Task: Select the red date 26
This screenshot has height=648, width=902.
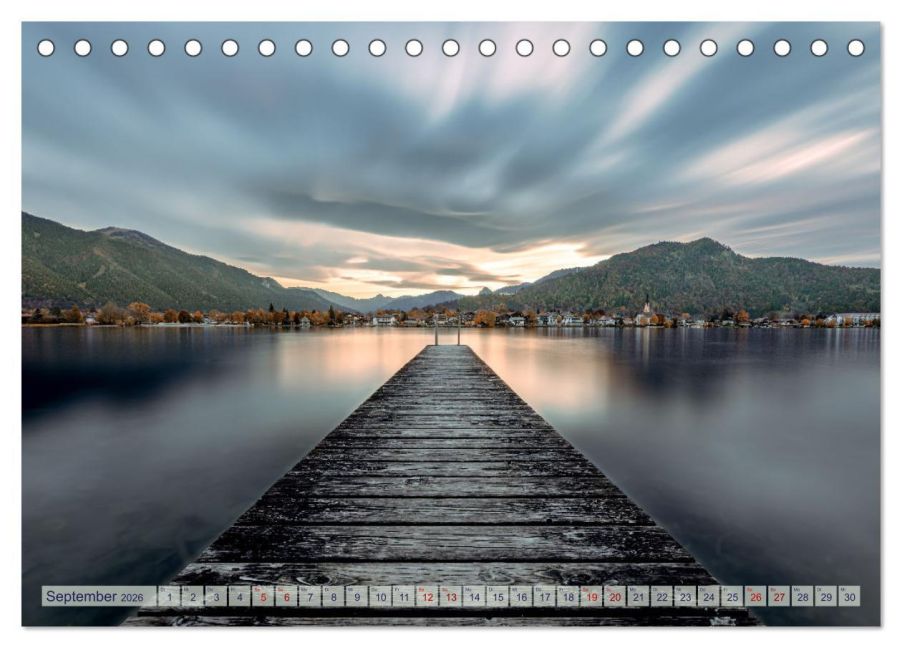Action: coord(755,597)
